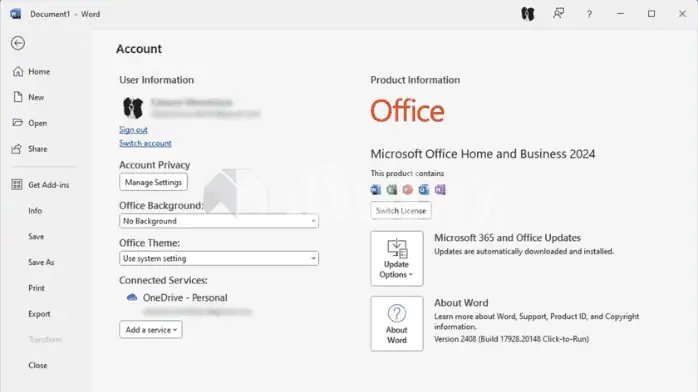
Task: Click the Home house icon in sidebar
Action: 18,71
